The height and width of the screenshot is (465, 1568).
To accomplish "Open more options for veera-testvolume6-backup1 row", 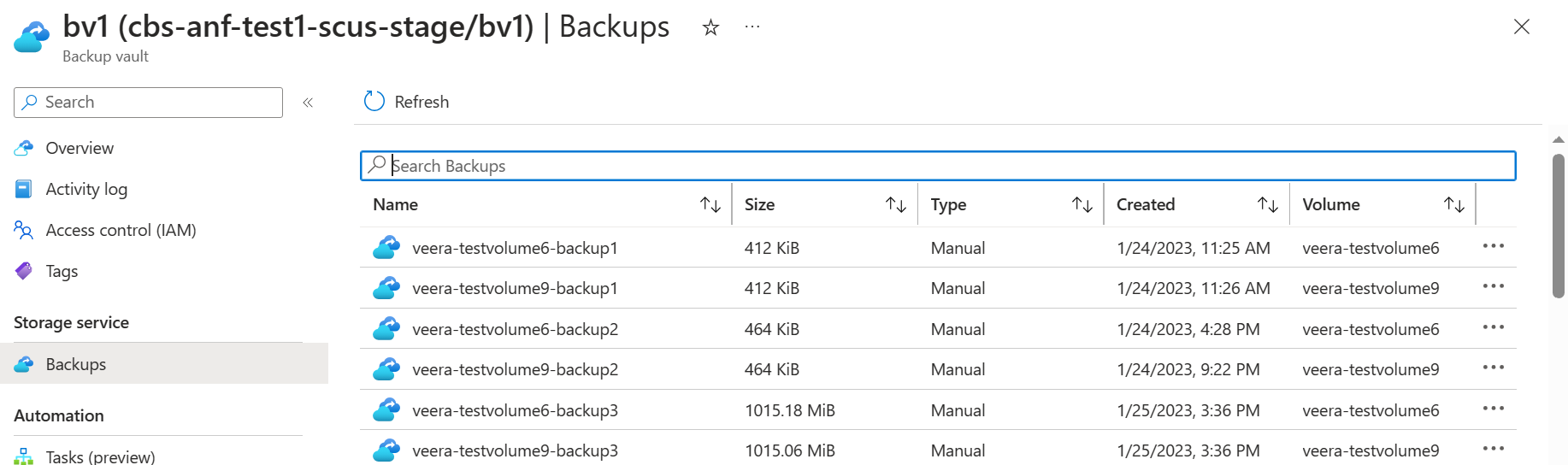I will 1494,246.
